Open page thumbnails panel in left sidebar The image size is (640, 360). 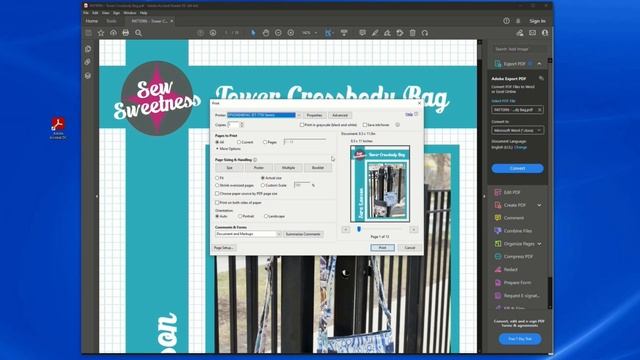[88, 49]
